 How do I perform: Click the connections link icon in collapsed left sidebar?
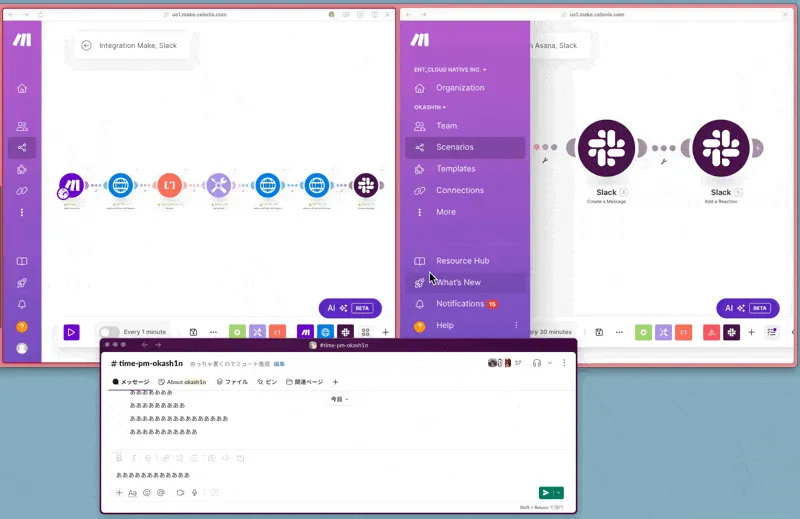point(22,191)
